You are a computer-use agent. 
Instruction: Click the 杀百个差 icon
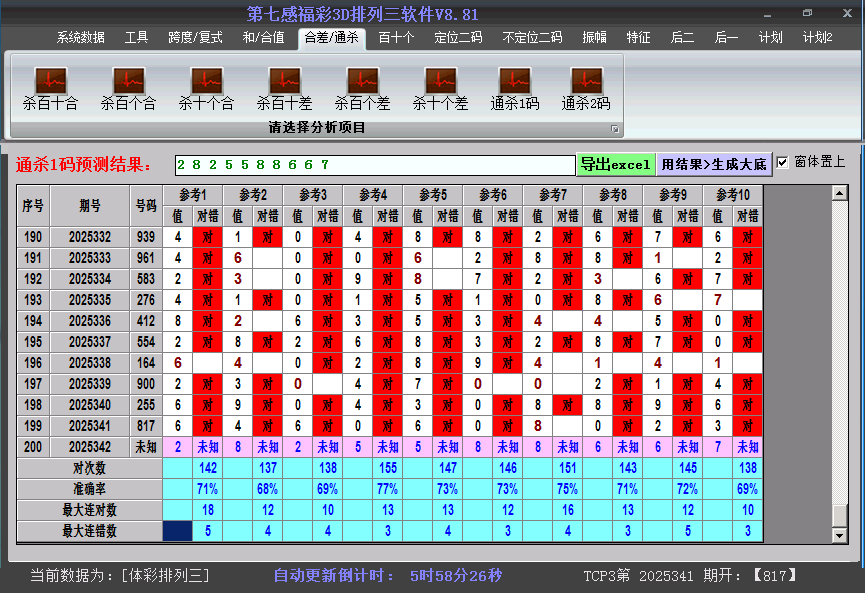362,81
